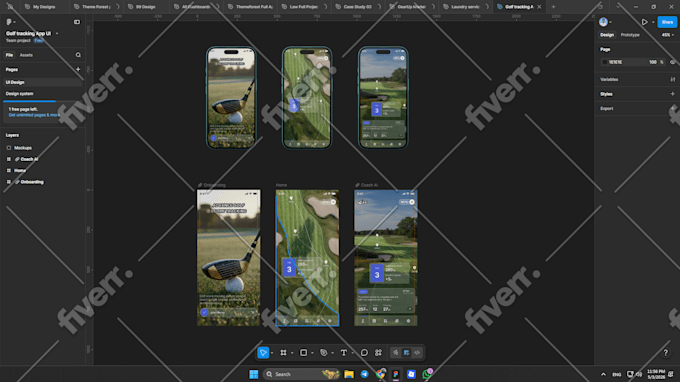Switch to Draw mode in toolbar
The width and height of the screenshot is (680, 382).
[396, 353]
